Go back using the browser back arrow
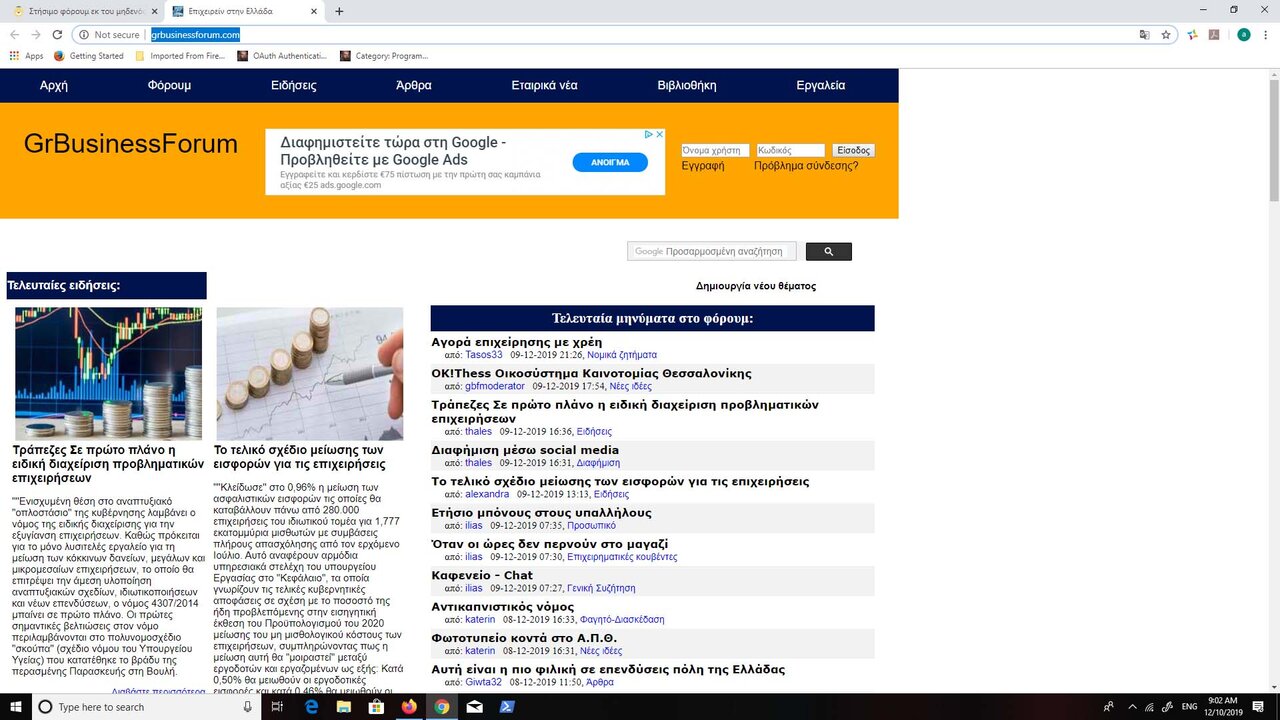The width and height of the screenshot is (1280, 720). tap(14, 35)
